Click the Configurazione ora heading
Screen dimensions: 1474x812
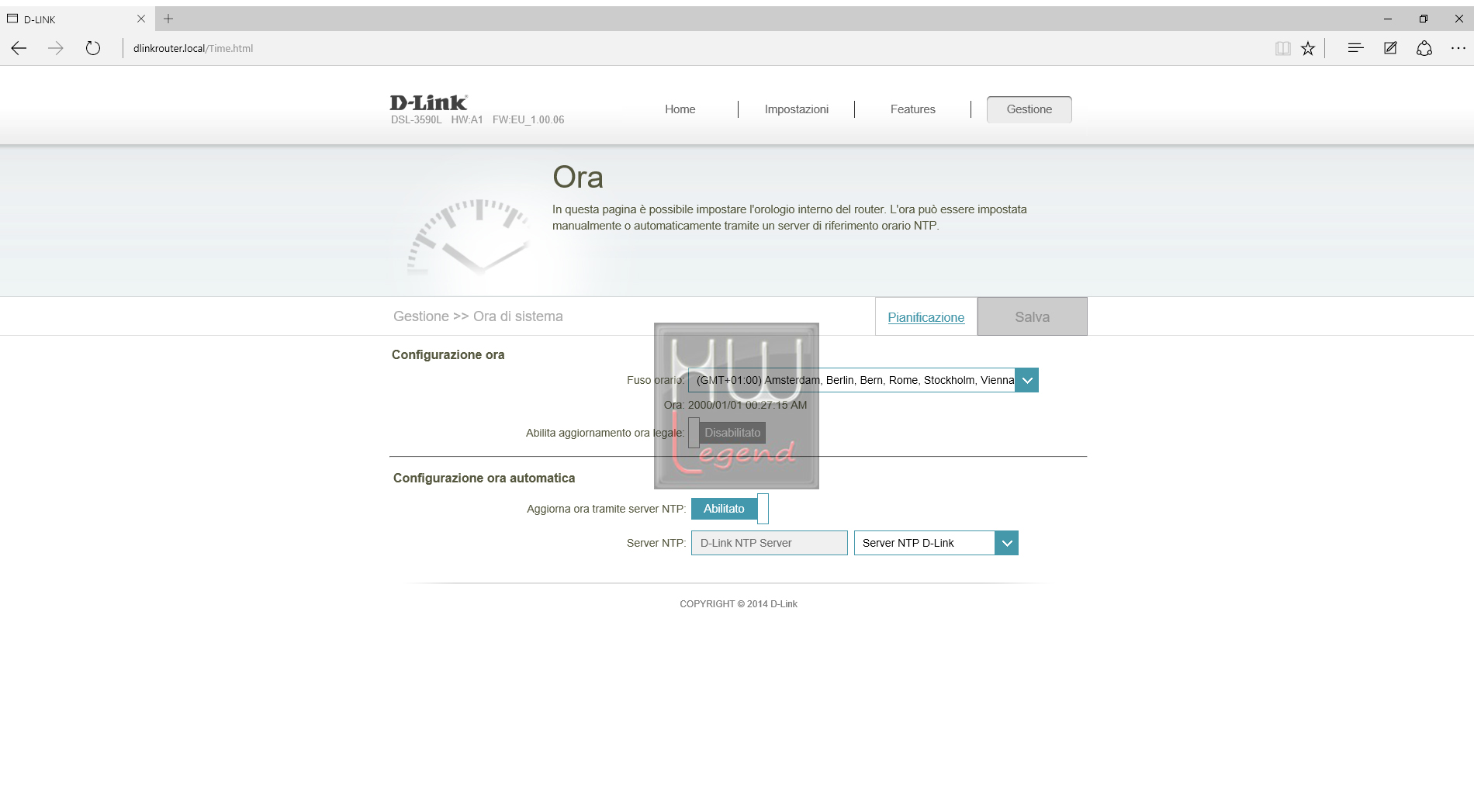point(448,354)
